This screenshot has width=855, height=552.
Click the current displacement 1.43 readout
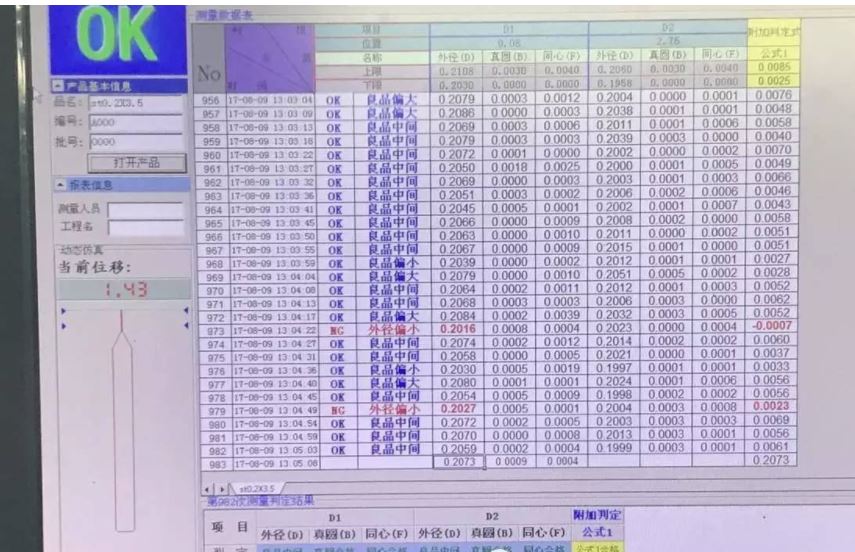[x=125, y=289]
